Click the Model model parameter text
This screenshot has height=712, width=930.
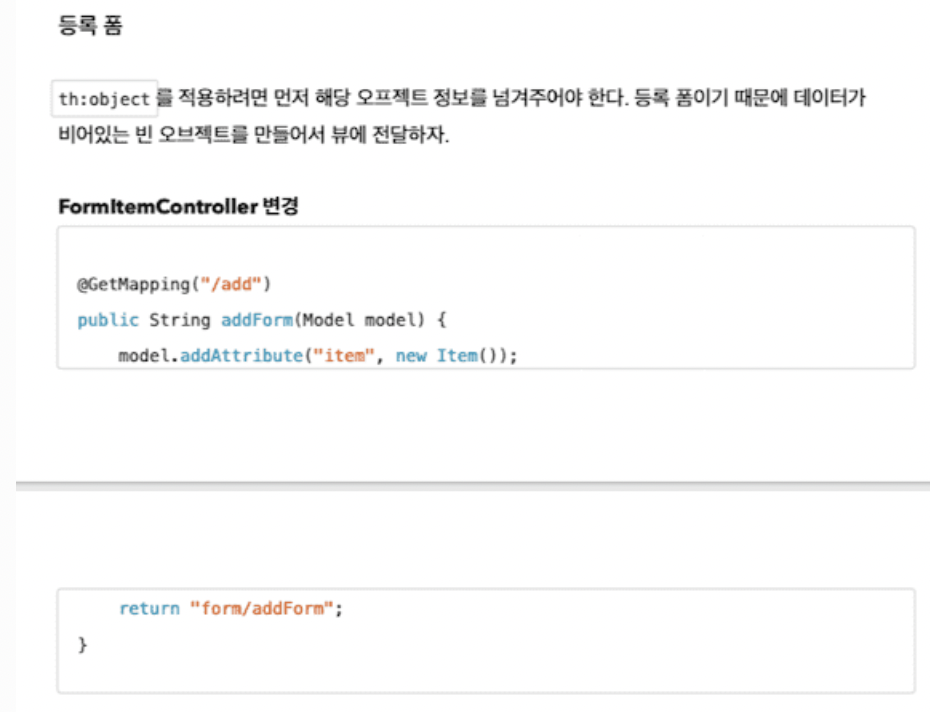359,320
